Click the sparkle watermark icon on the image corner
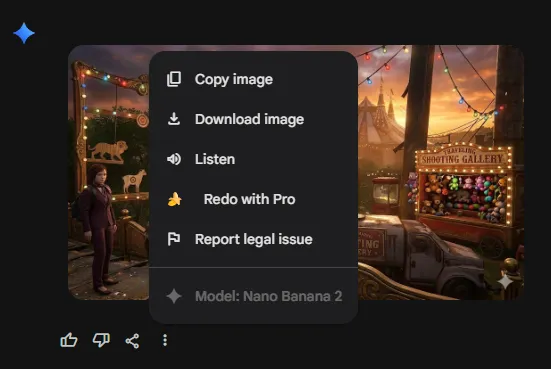551x369 pixels. (x=505, y=281)
